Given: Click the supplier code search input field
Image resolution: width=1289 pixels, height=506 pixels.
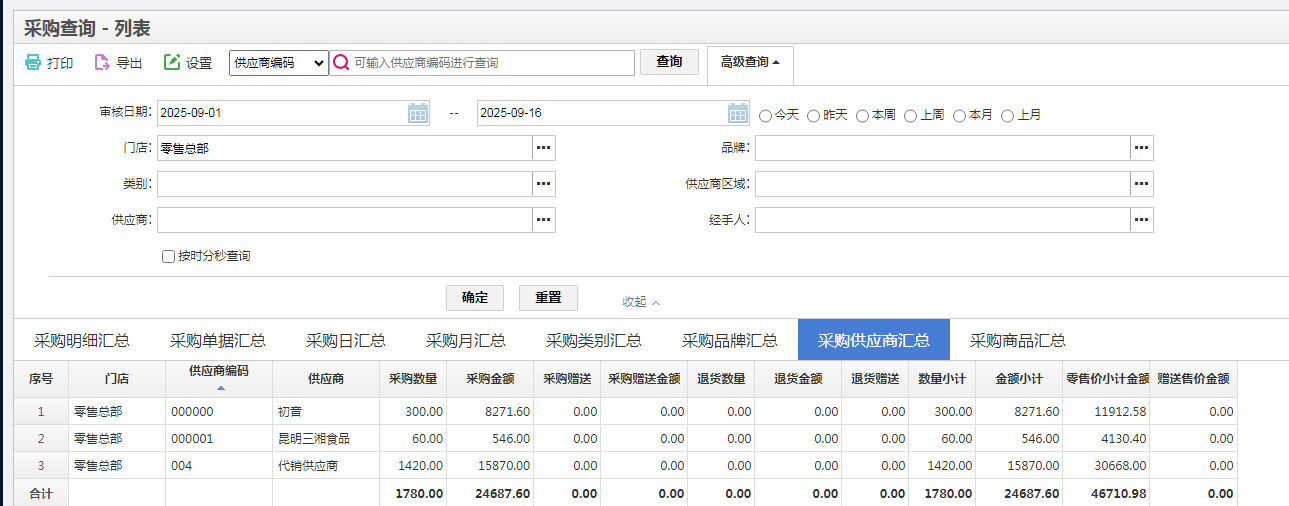Looking at the screenshot, I should tap(490, 63).
